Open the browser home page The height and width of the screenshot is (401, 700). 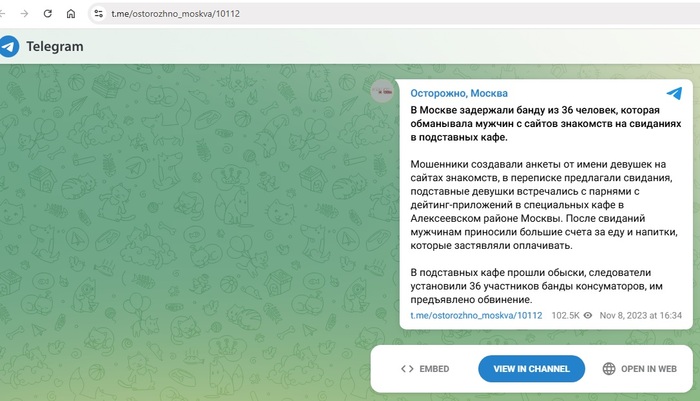(70, 14)
